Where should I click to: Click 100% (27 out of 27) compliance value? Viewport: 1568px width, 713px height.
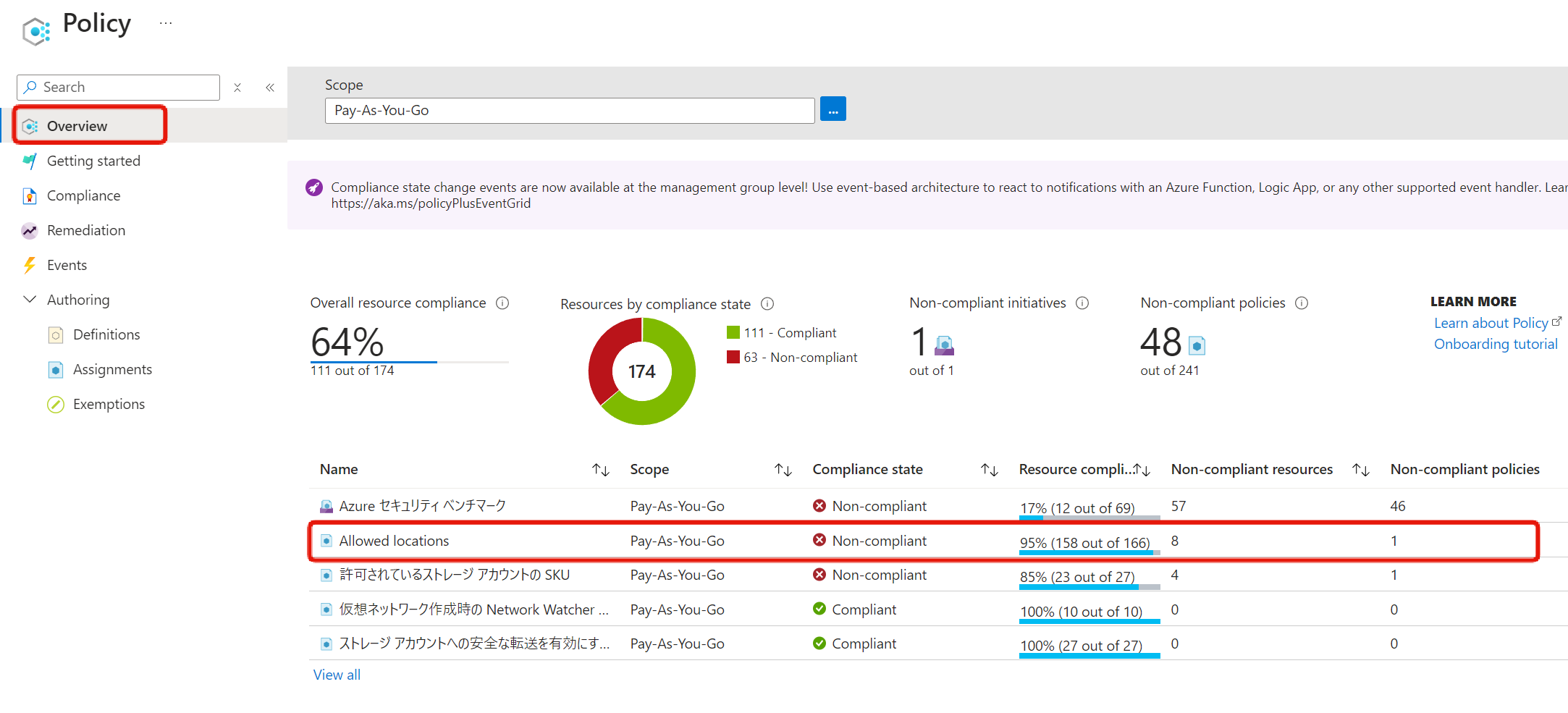click(x=1081, y=646)
